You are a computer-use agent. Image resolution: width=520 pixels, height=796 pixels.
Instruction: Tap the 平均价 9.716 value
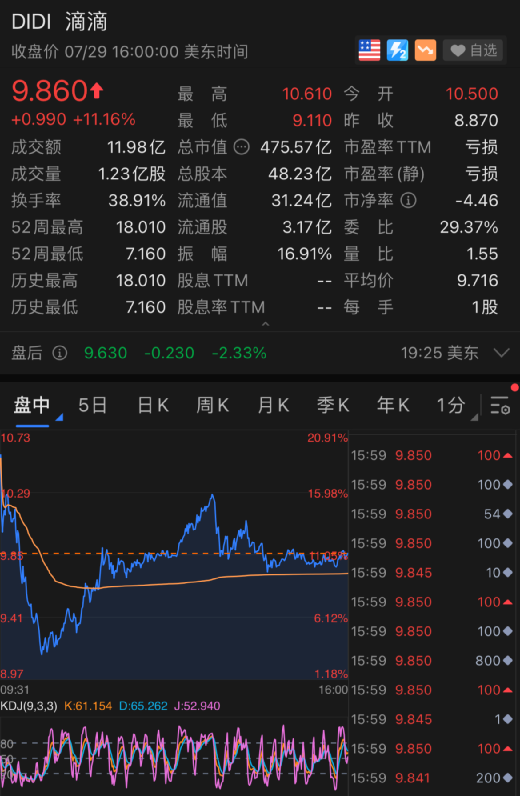[477, 280]
